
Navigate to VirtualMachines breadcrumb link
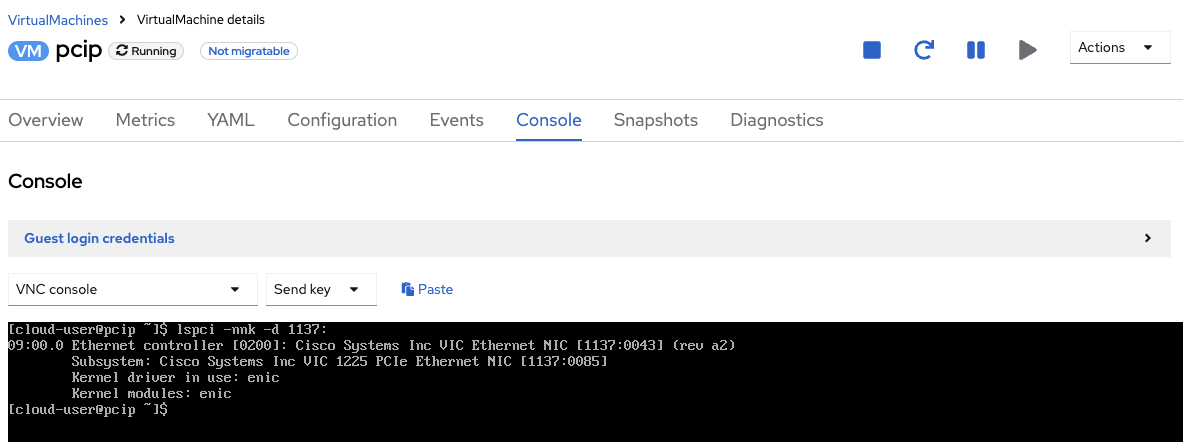(x=56, y=19)
